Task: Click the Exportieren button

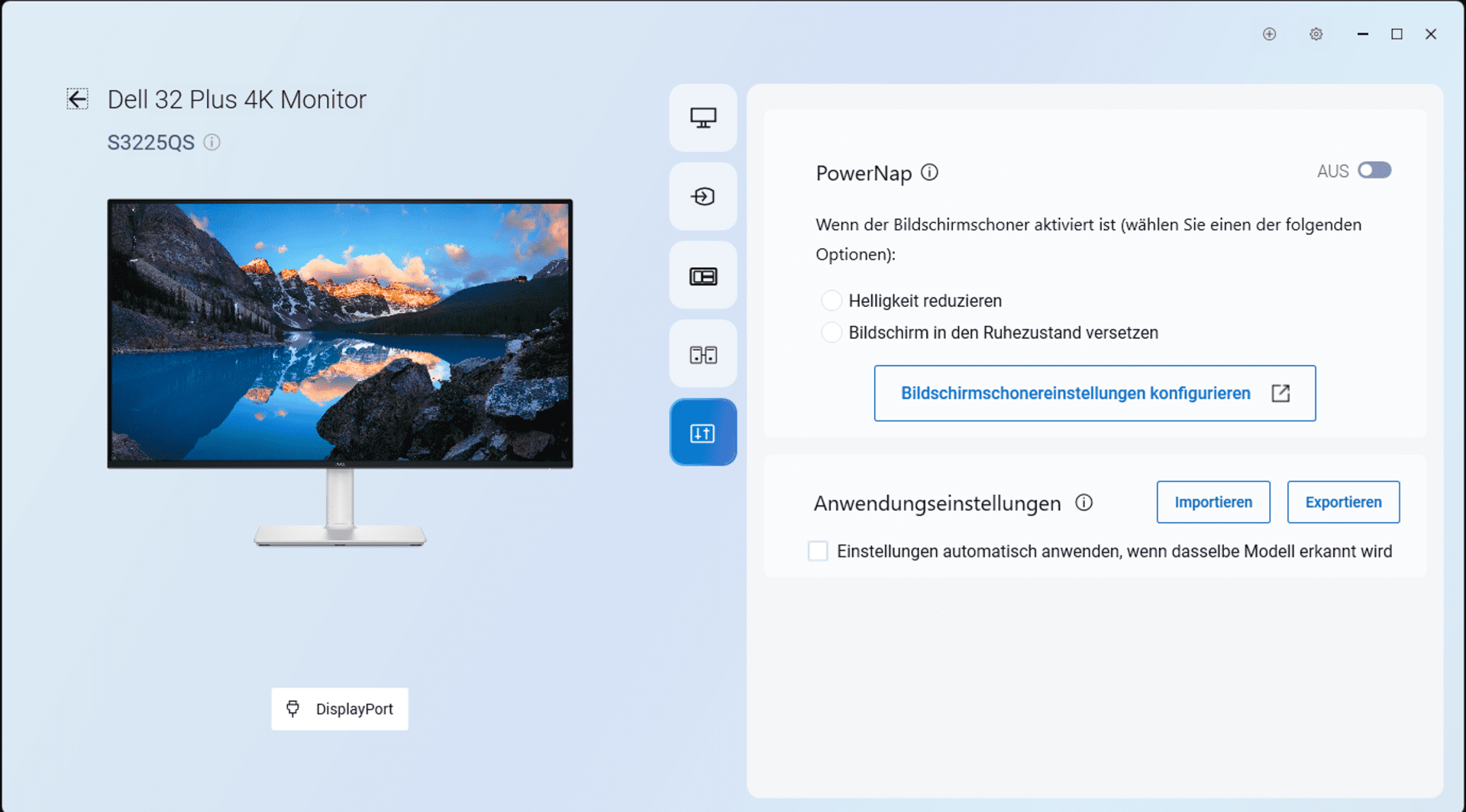Action: point(1343,502)
